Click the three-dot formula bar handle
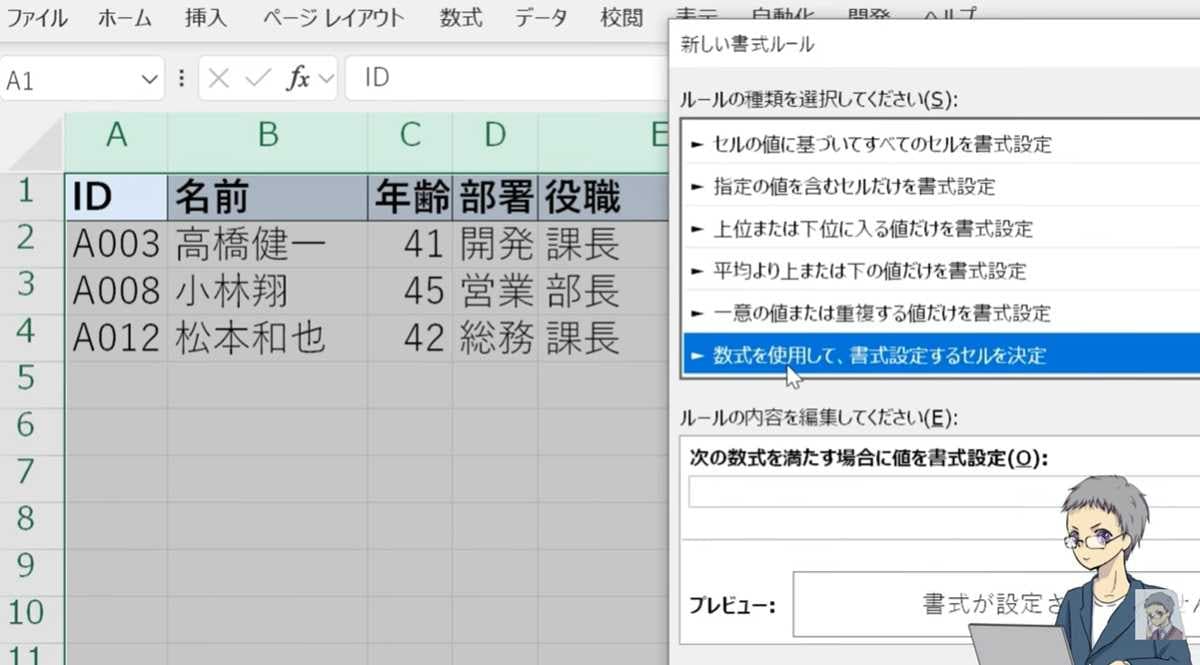Image resolution: width=1200 pixels, height=665 pixels. point(181,79)
